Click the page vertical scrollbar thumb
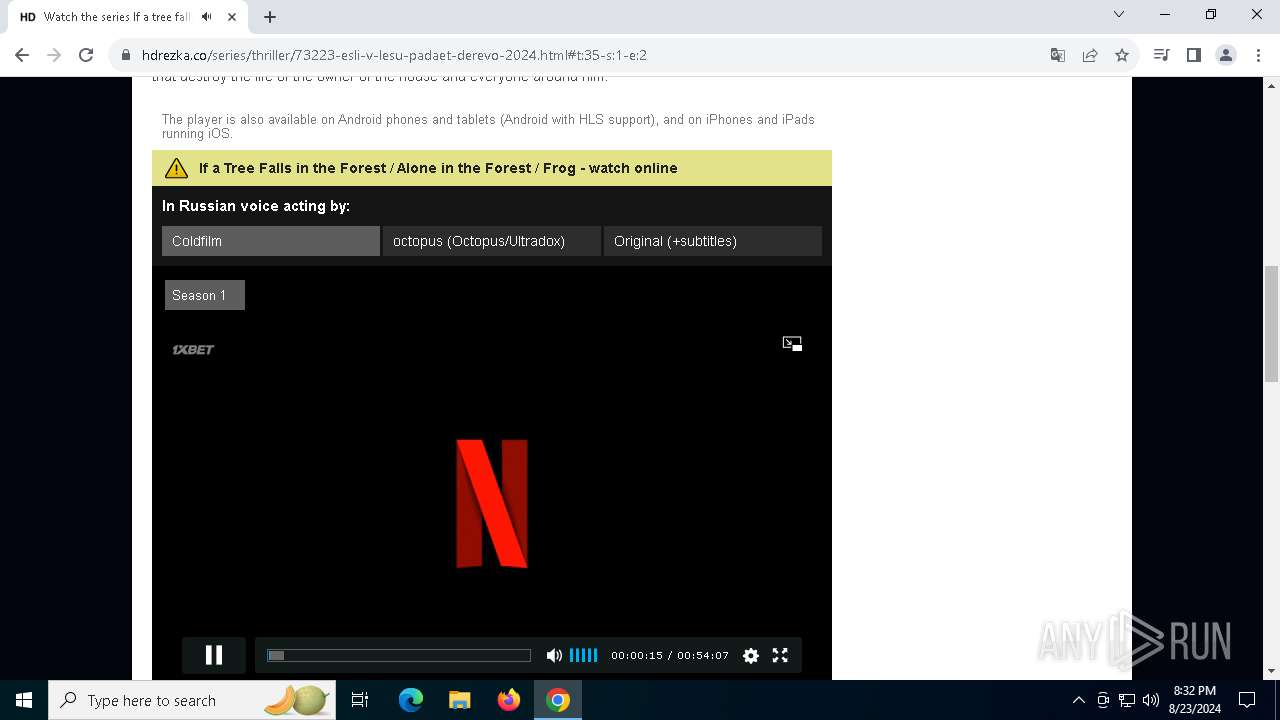The height and width of the screenshot is (720, 1280). click(1271, 324)
